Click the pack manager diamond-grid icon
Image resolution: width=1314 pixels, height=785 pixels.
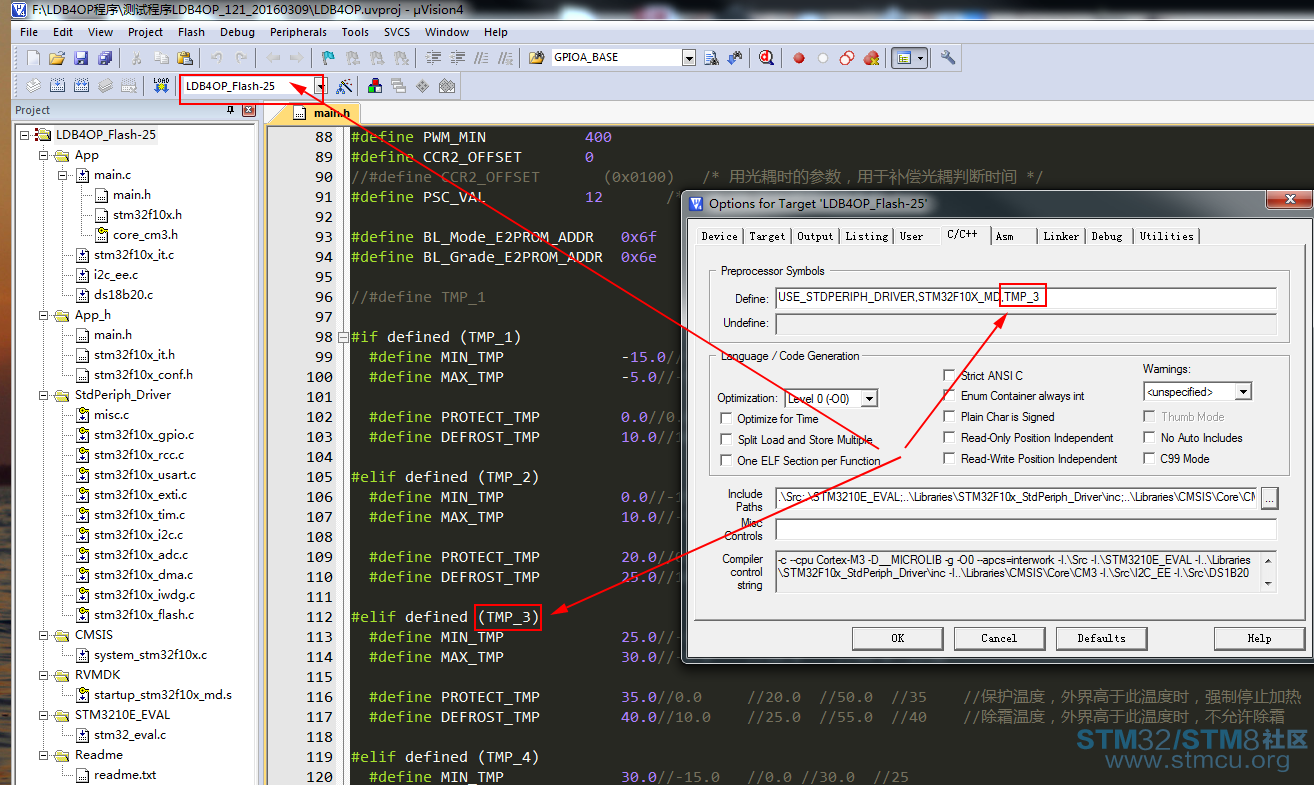(x=423, y=86)
